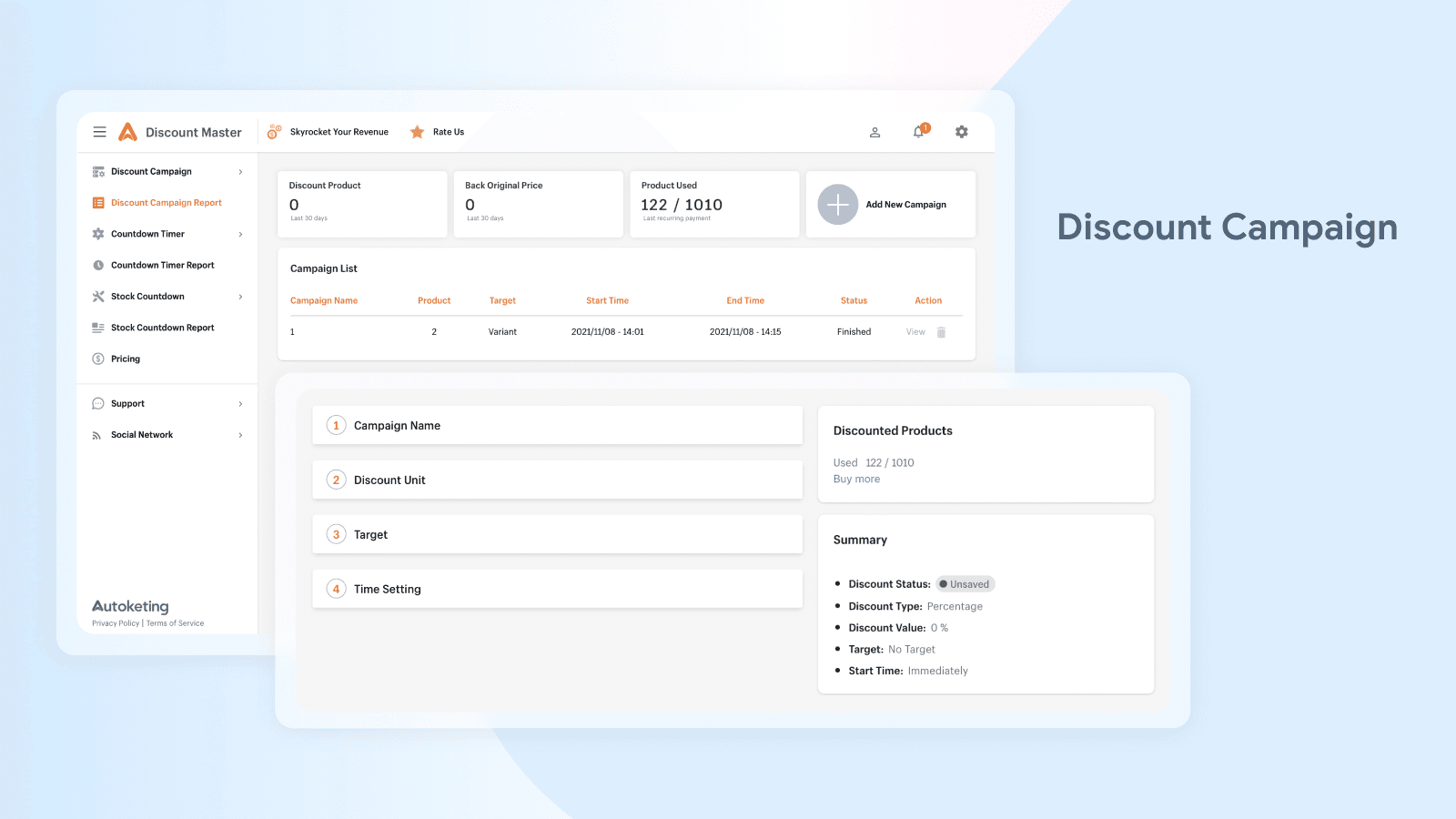Click the Rate Us star icon
Image resolution: width=1456 pixels, height=819 pixels.
pos(417,132)
